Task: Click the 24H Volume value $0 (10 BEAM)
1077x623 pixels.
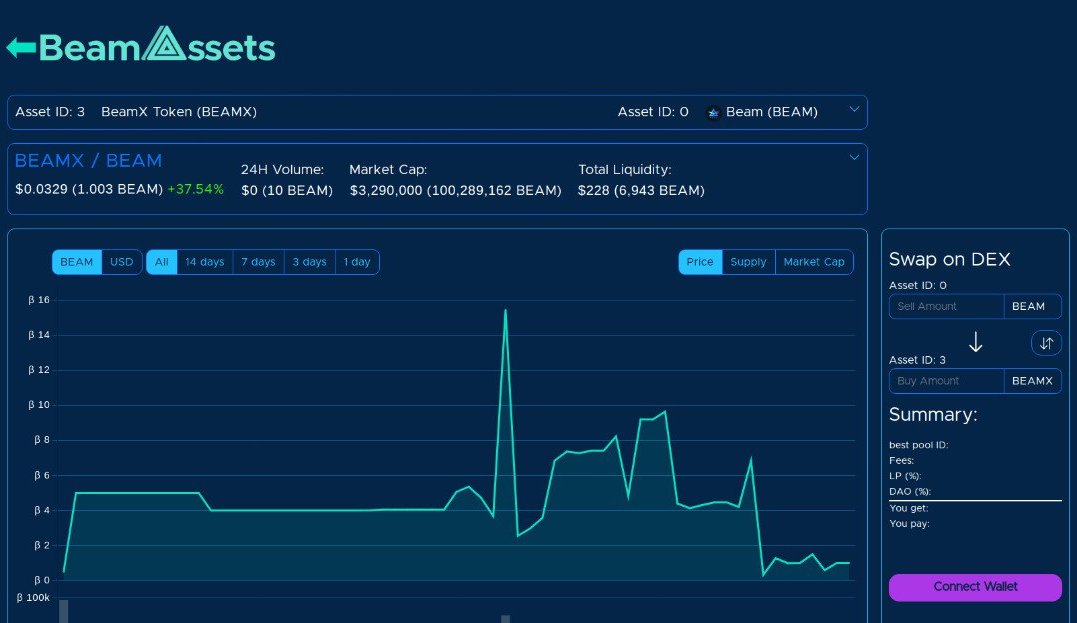Action: [x=287, y=190]
